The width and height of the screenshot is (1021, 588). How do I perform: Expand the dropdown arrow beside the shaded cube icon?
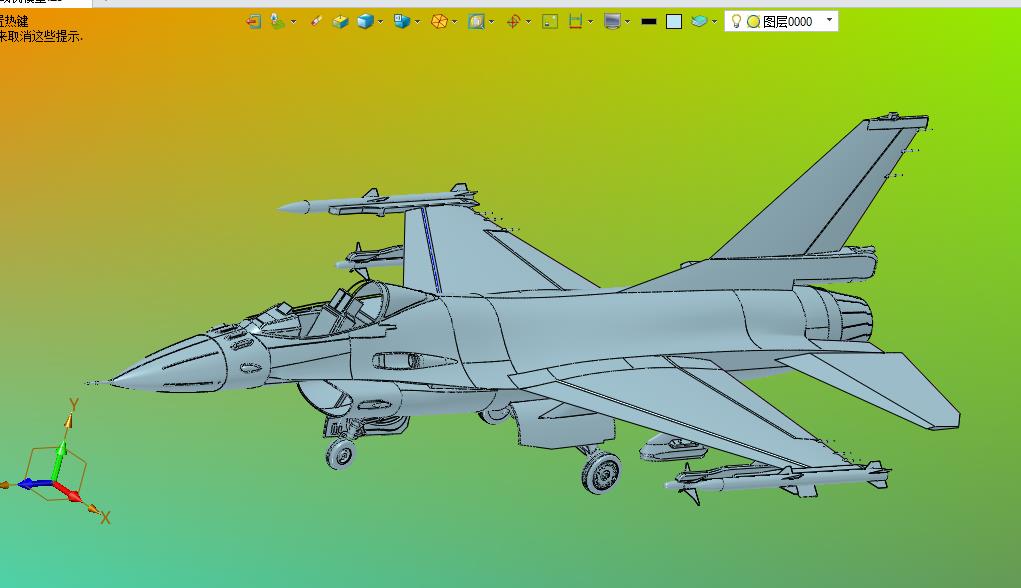[380, 22]
